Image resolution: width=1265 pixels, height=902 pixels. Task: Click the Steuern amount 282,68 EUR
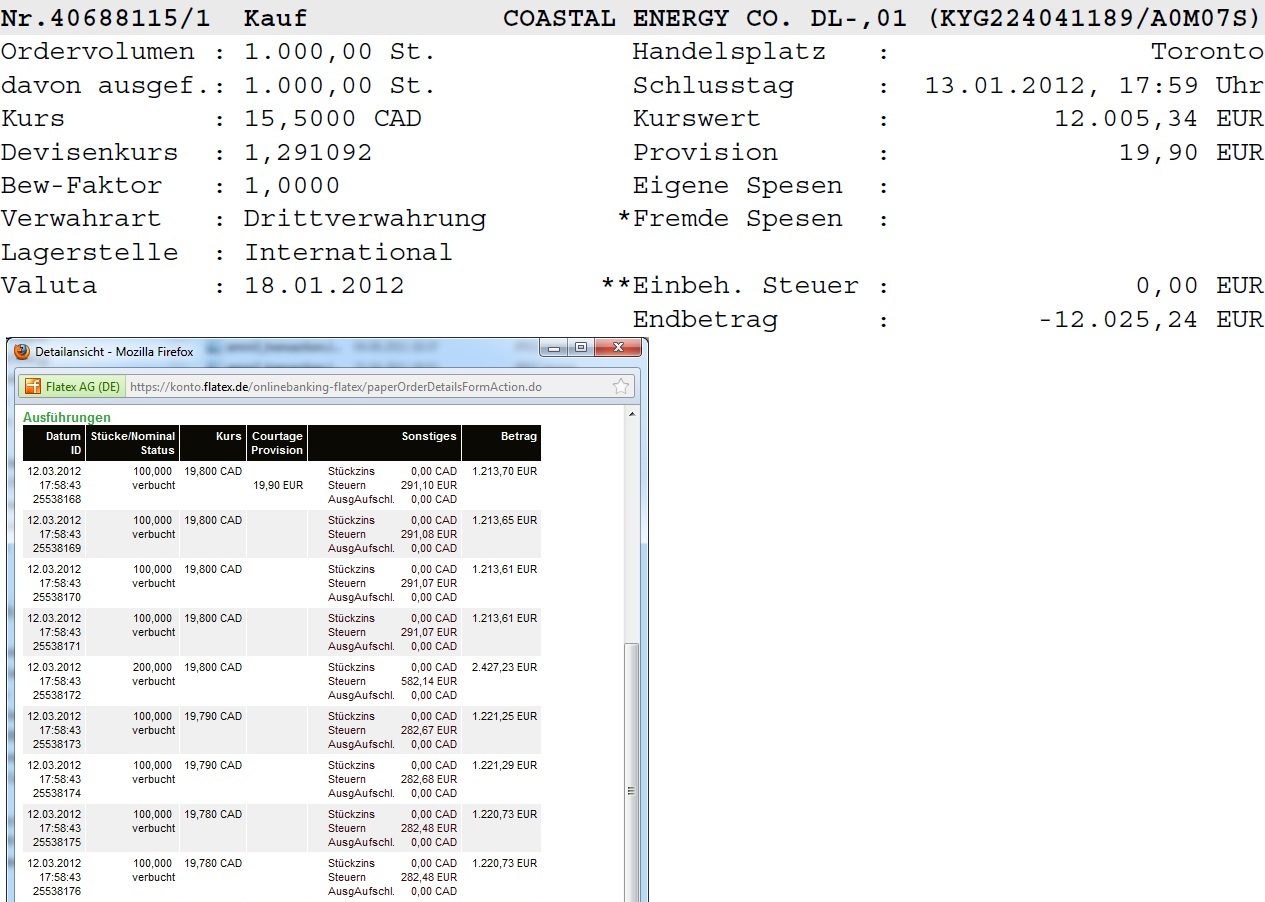(x=428, y=779)
